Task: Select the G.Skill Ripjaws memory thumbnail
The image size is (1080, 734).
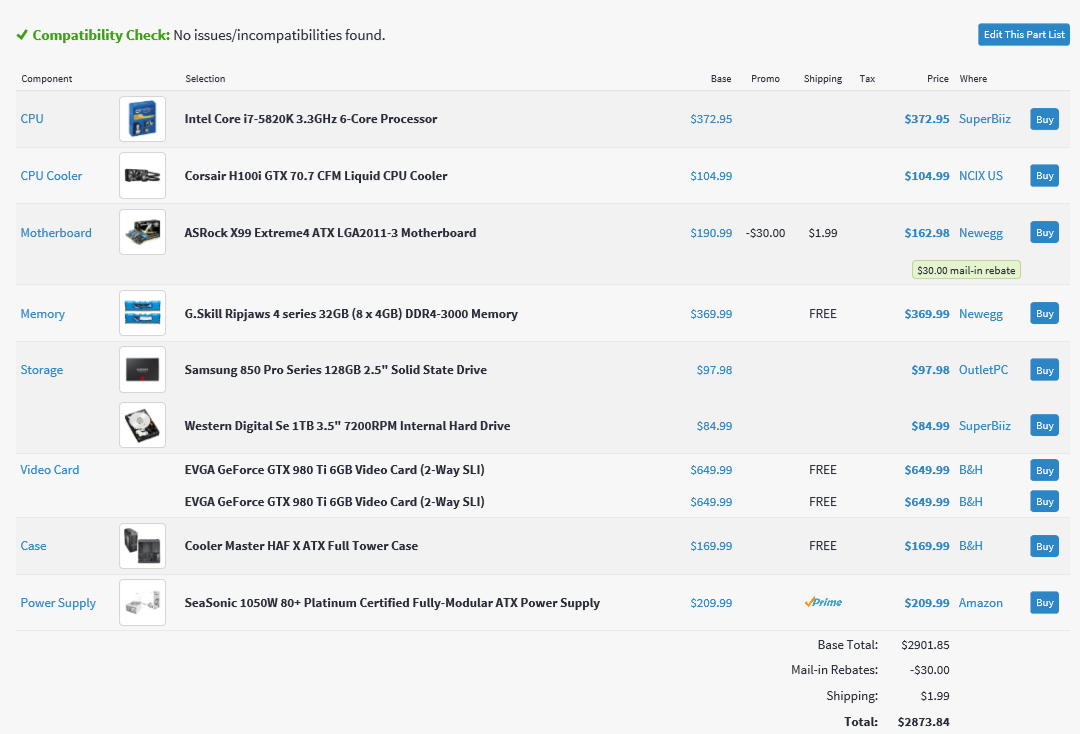Action: tap(142, 314)
